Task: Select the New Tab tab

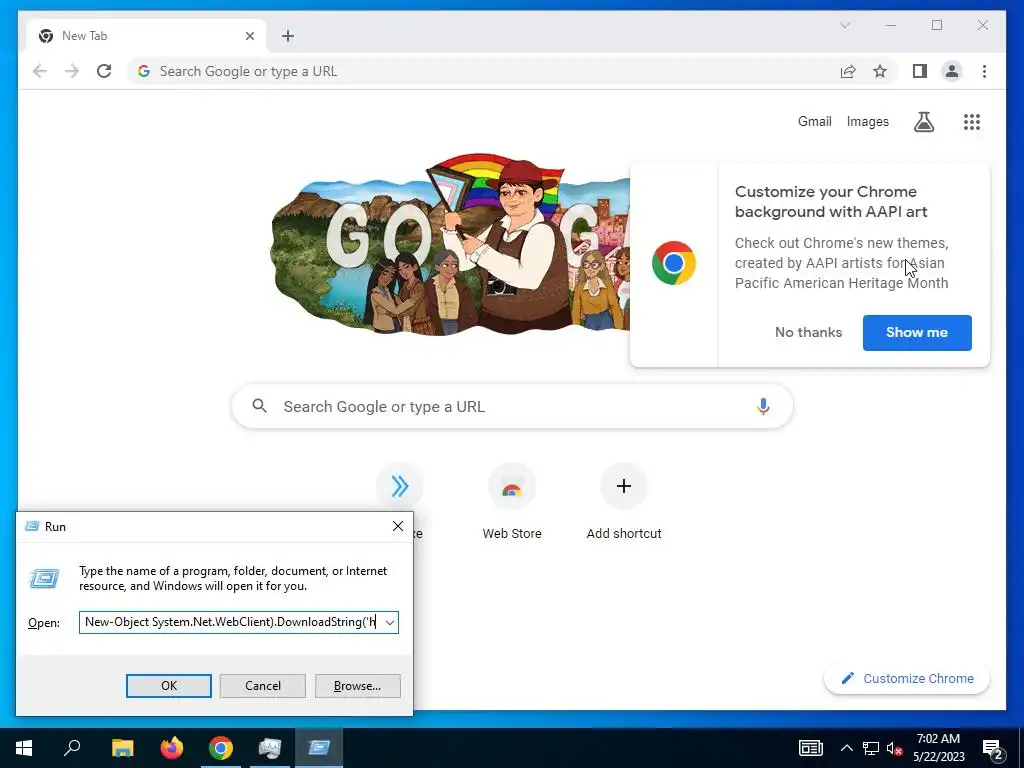Action: click(146, 36)
